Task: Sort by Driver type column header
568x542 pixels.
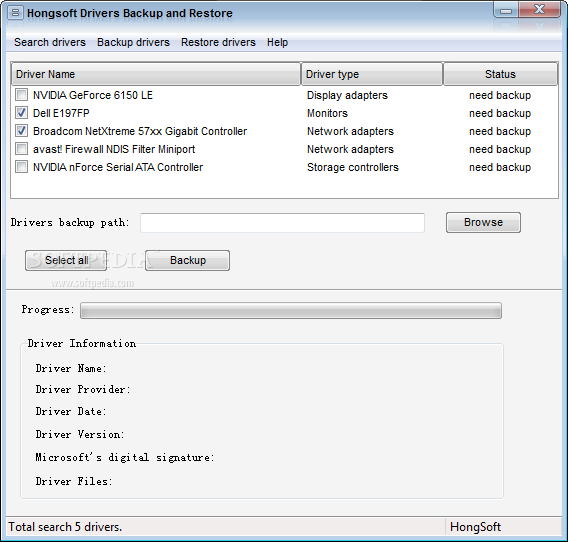Action: (x=372, y=74)
